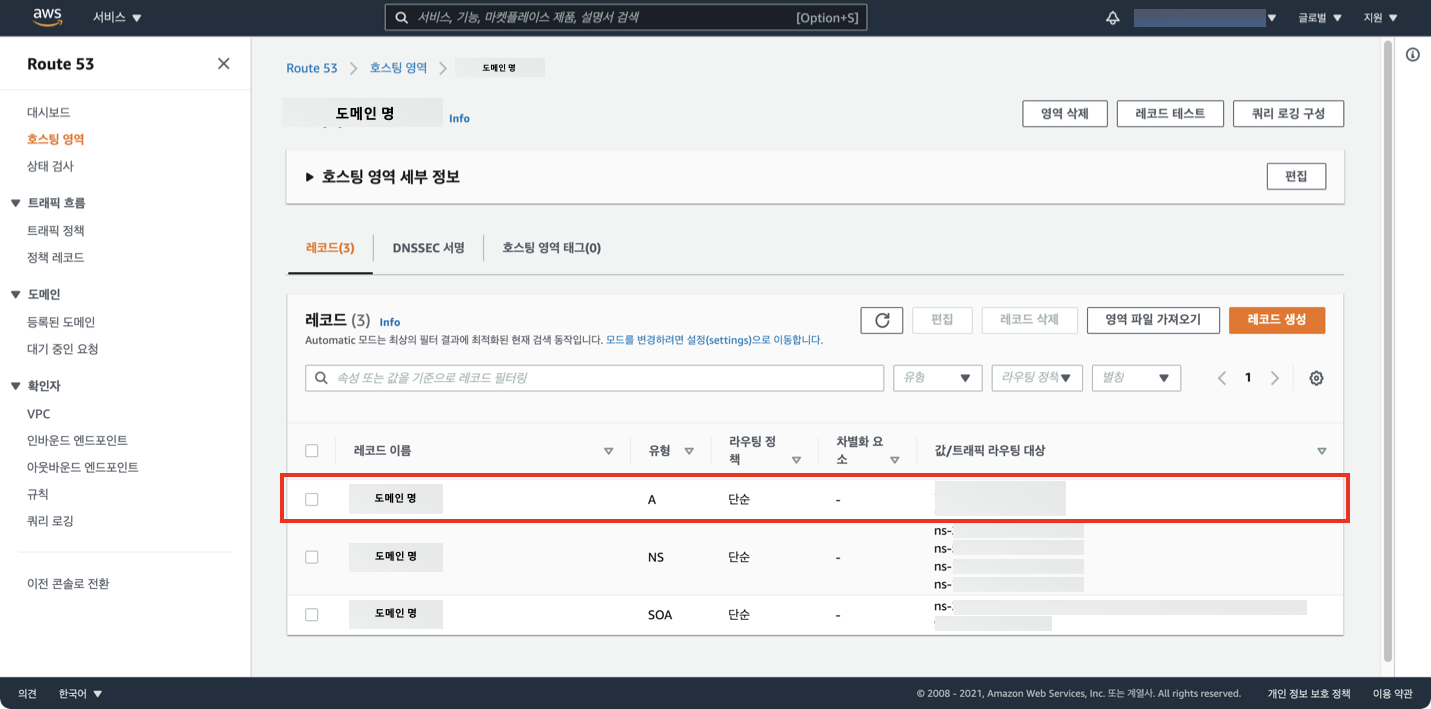
Task: Sort by differentiator column arrow
Action: pos(895,461)
